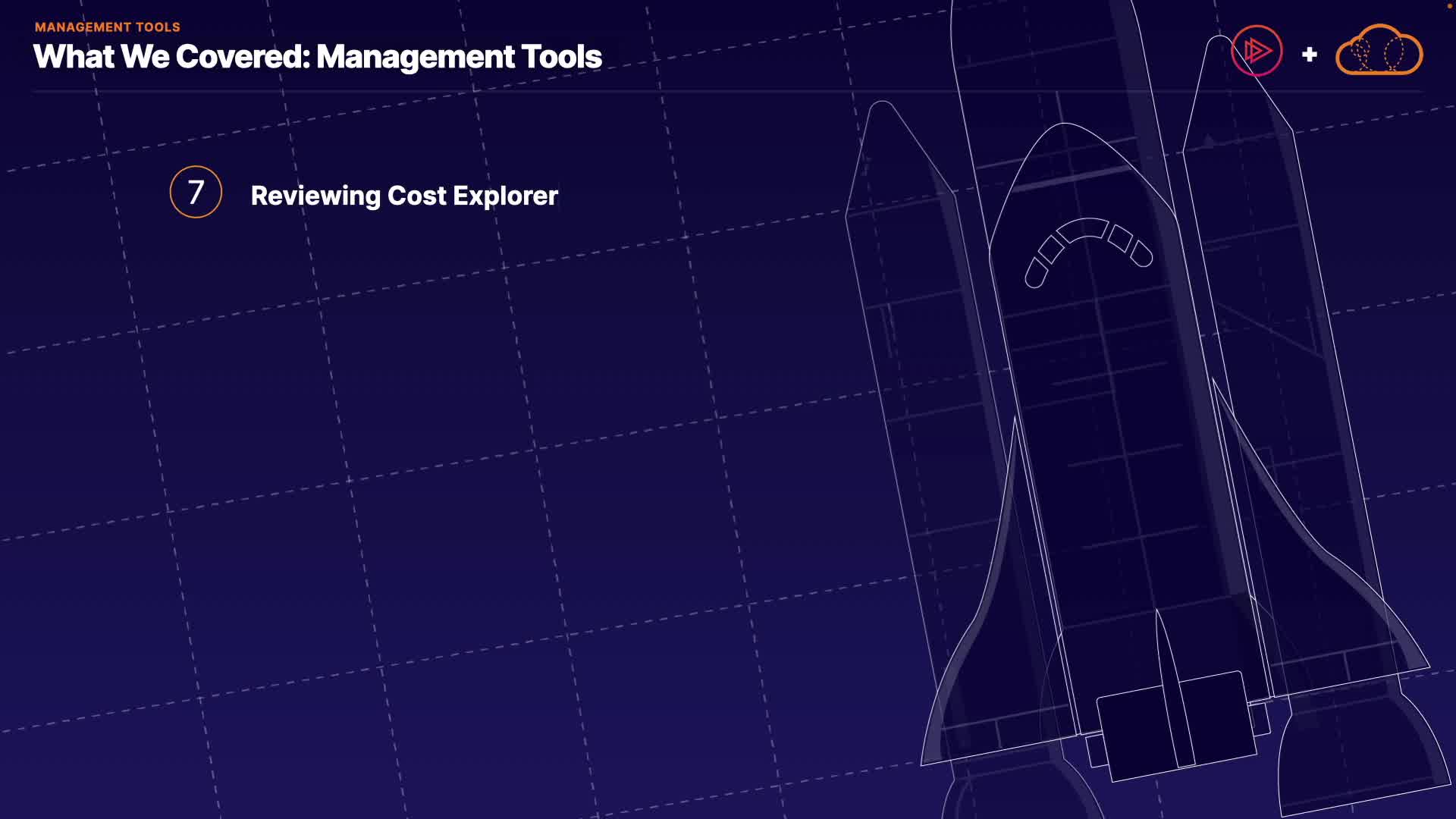Click the A Cloud Guru cloud logo

[1379, 52]
